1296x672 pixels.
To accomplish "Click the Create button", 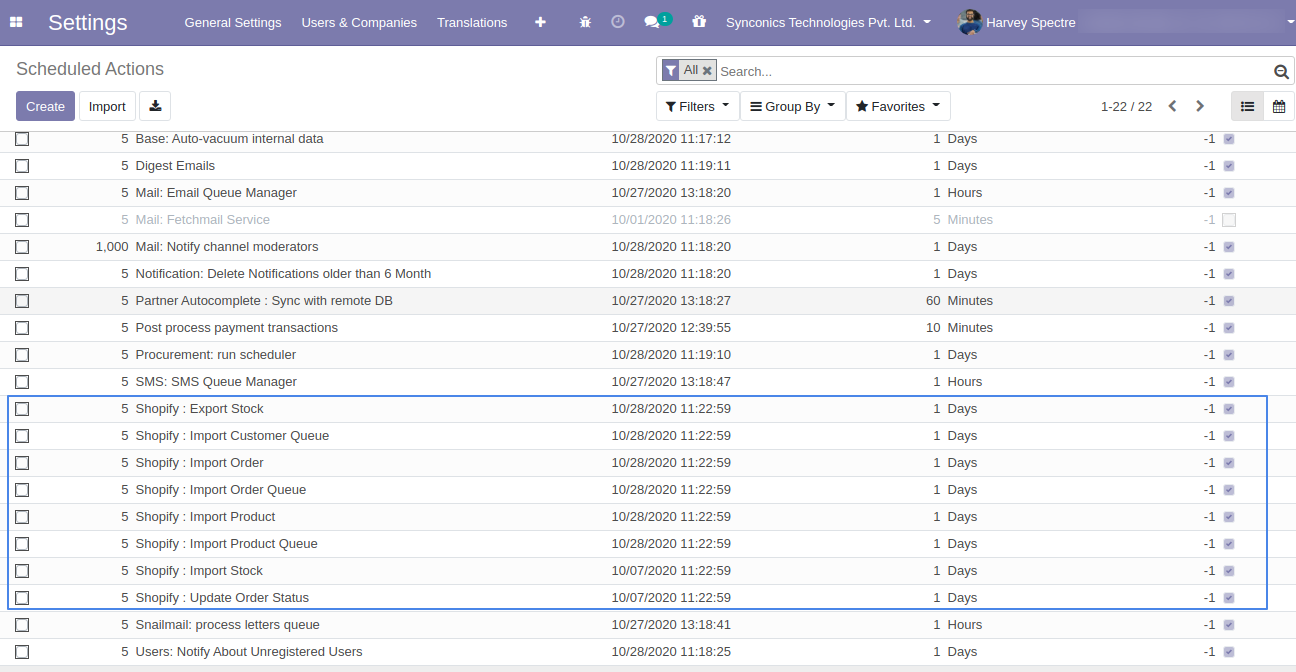I will [x=45, y=106].
